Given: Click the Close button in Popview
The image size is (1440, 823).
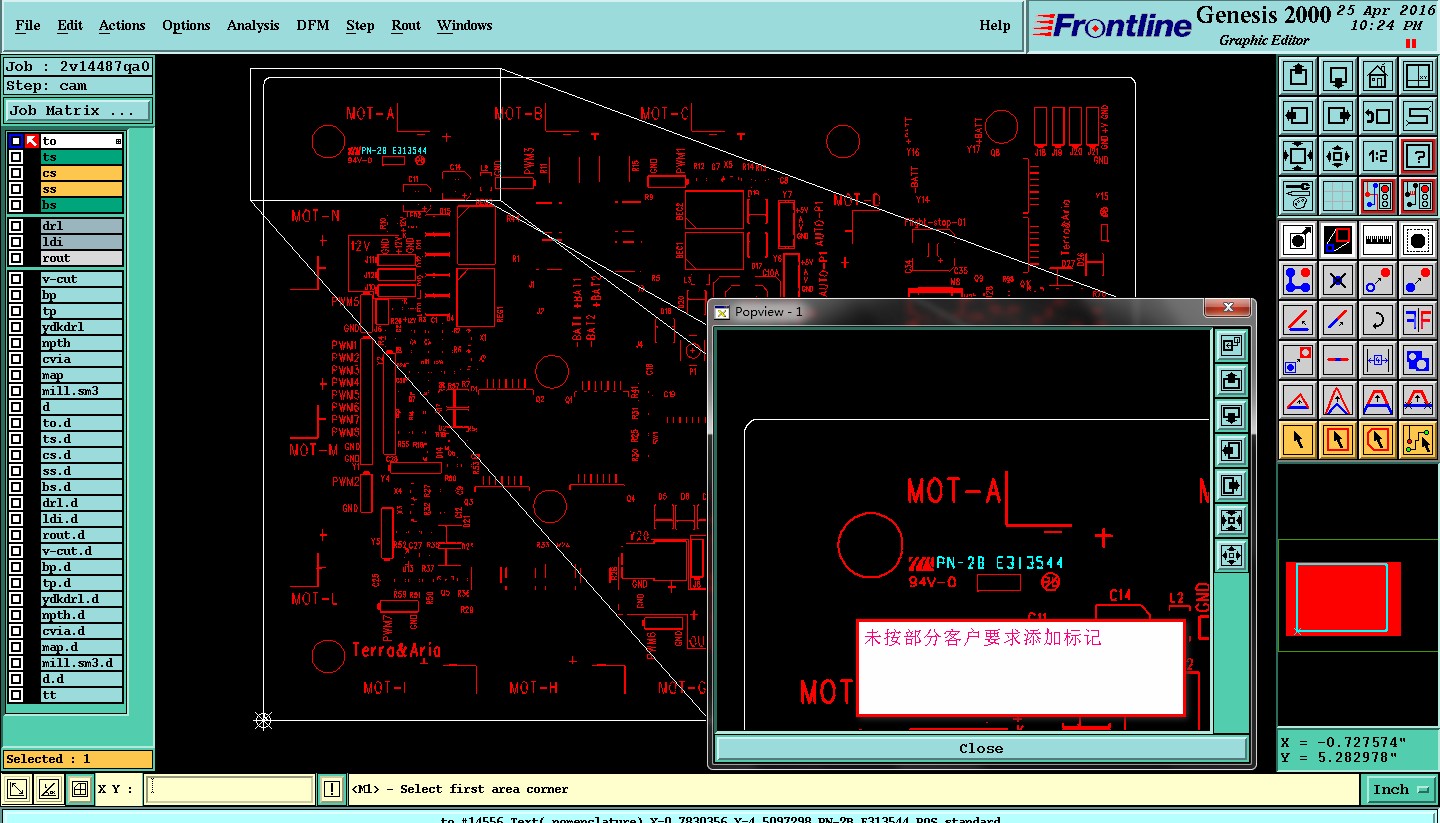Looking at the screenshot, I should (x=981, y=748).
